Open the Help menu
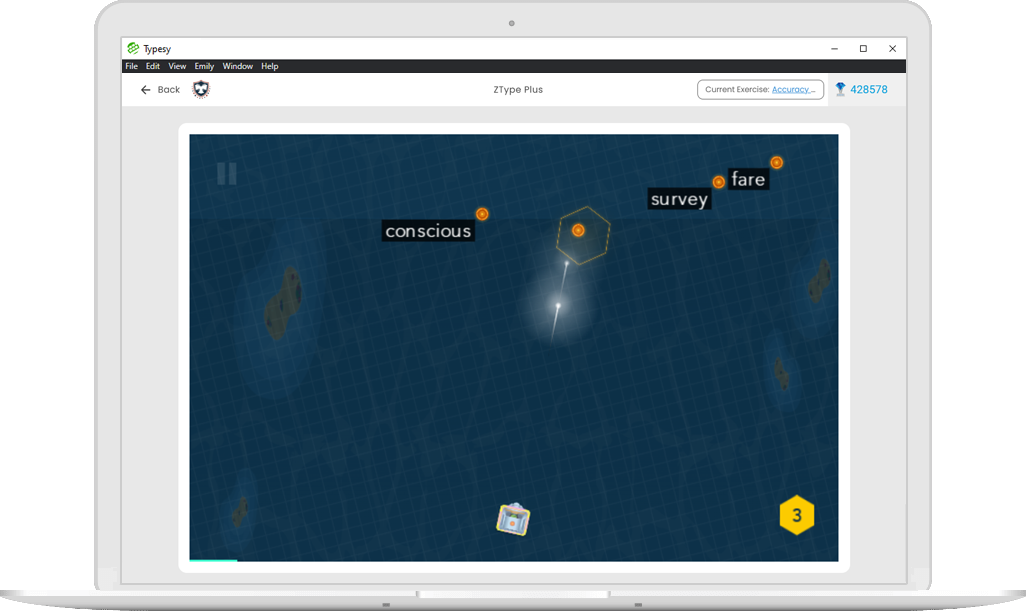Viewport: 1026px width, 611px height. pos(270,66)
